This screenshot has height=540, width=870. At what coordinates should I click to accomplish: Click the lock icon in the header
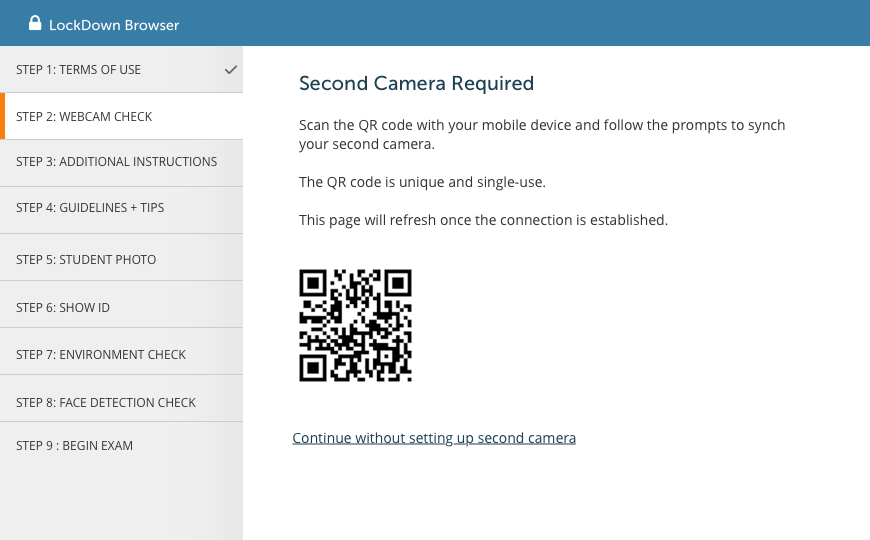pyautogui.click(x=35, y=23)
